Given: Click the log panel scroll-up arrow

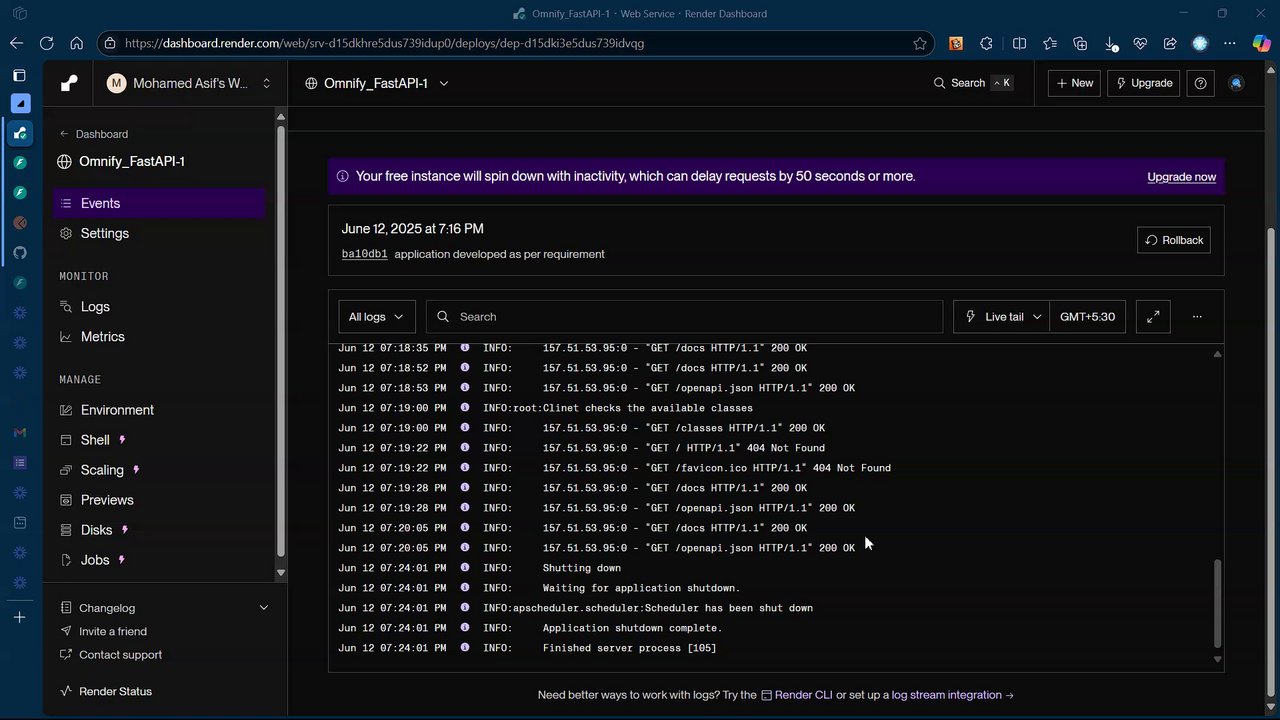Looking at the screenshot, I should tap(1217, 354).
